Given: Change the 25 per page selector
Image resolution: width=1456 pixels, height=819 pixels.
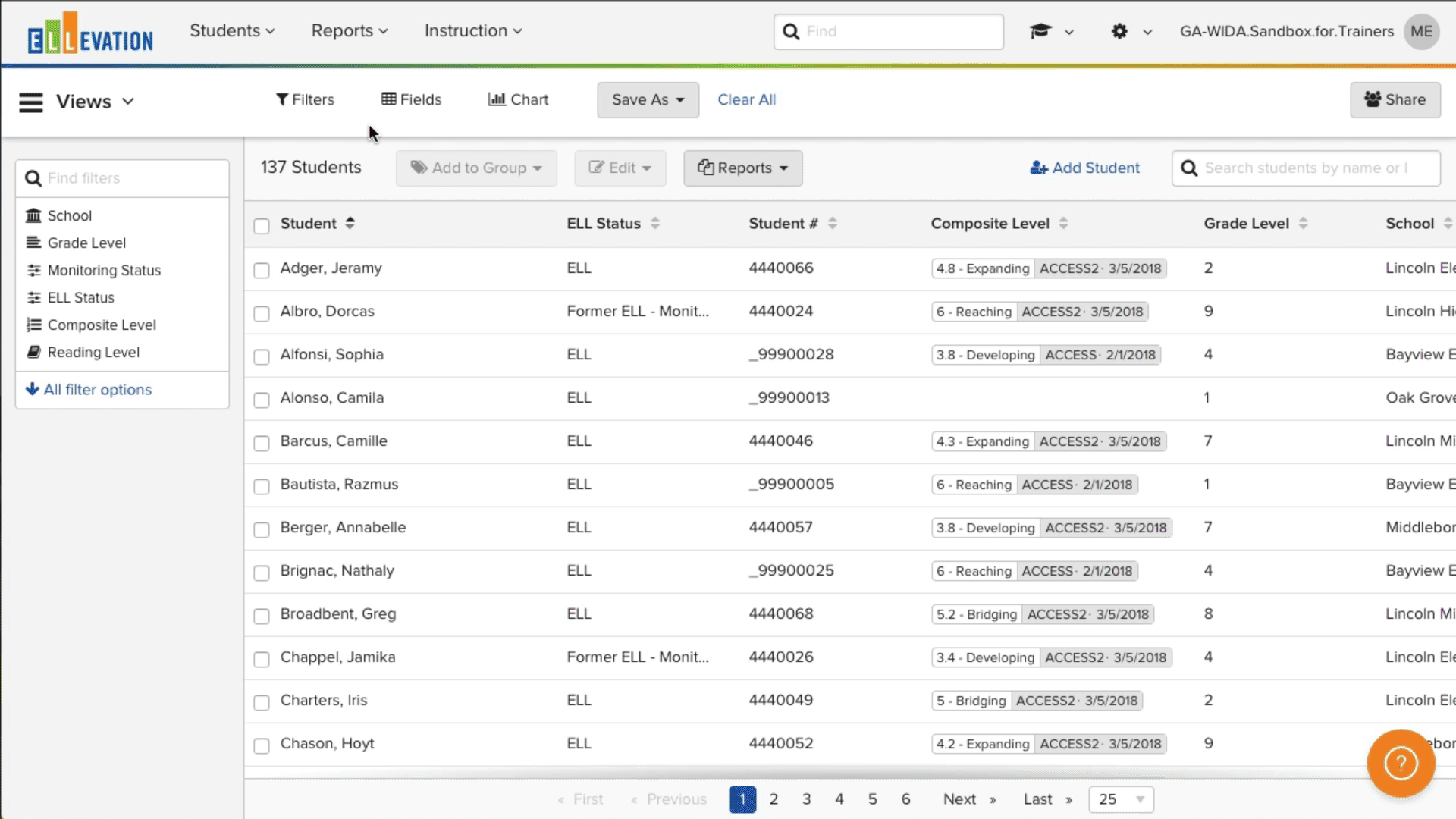Looking at the screenshot, I should [1121, 799].
